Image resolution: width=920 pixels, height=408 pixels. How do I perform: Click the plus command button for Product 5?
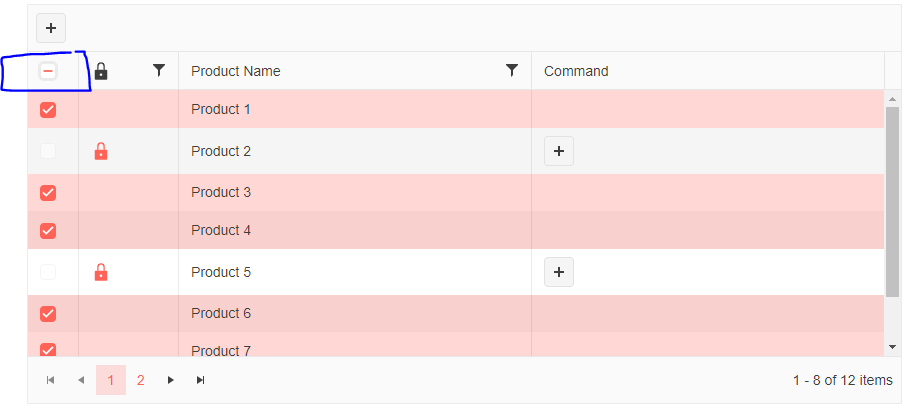point(559,272)
